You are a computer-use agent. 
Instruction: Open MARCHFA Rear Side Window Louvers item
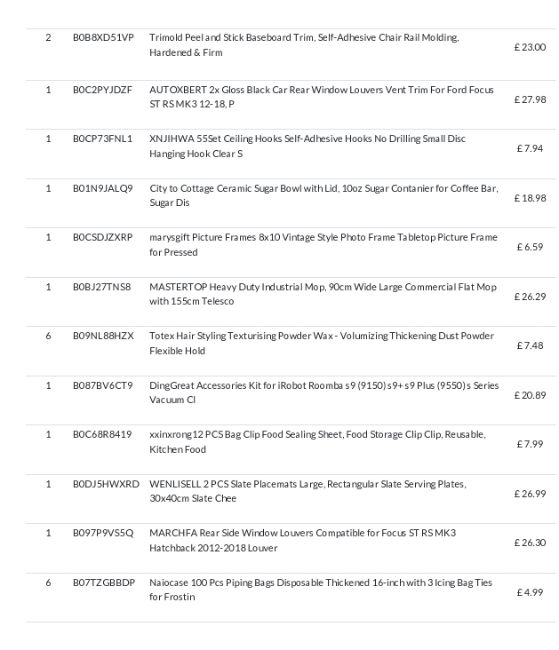click(302, 540)
